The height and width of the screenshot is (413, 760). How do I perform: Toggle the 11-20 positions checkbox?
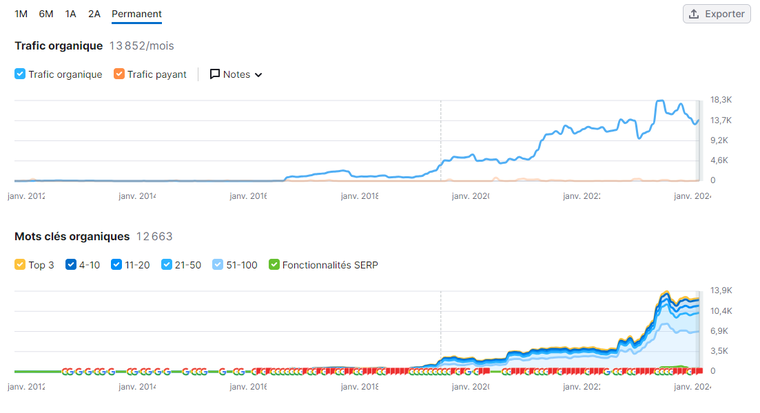[x=117, y=265]
